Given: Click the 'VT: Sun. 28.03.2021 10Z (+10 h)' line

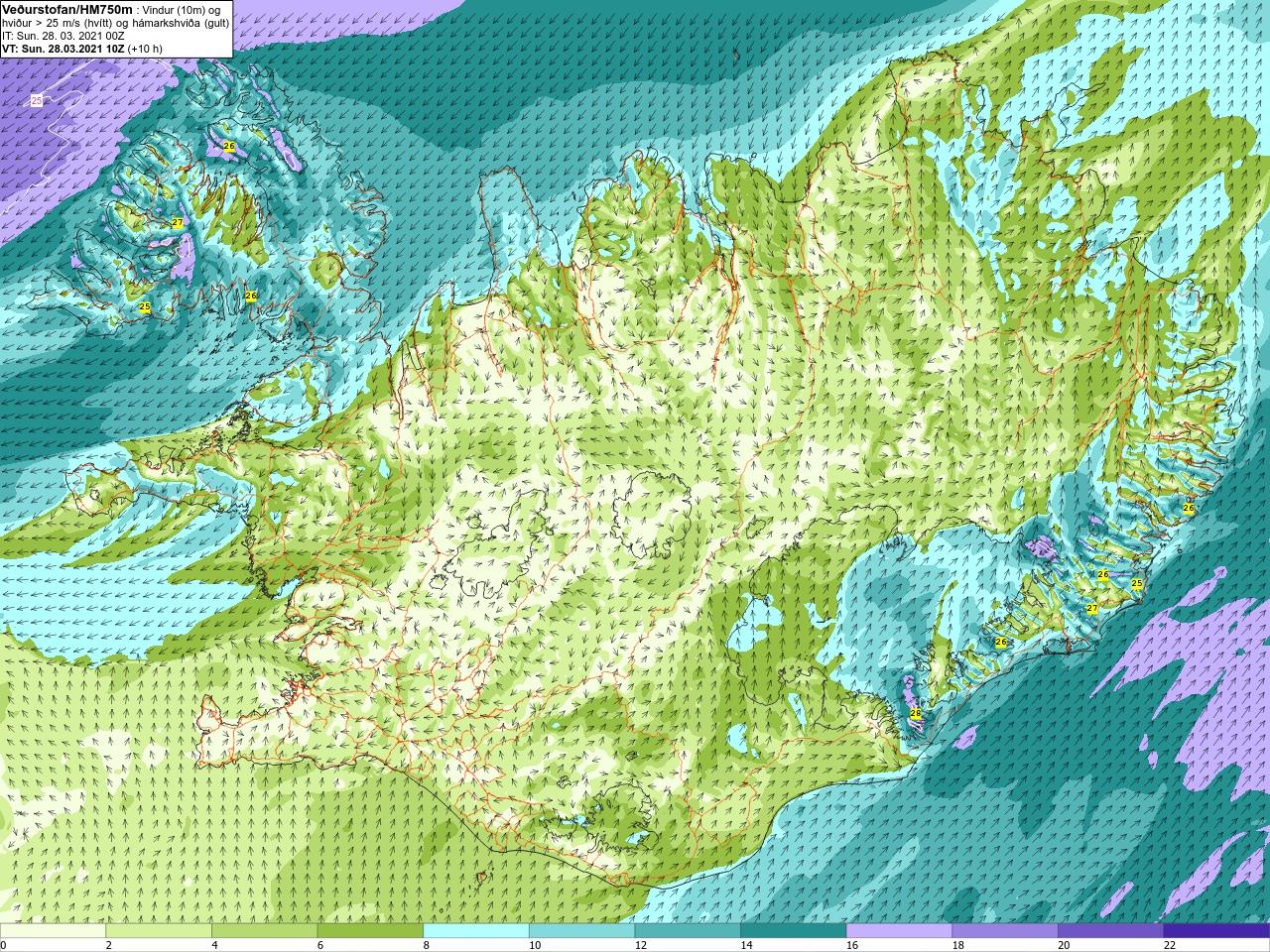Looking at the screenshot, I should coord(82,49).
